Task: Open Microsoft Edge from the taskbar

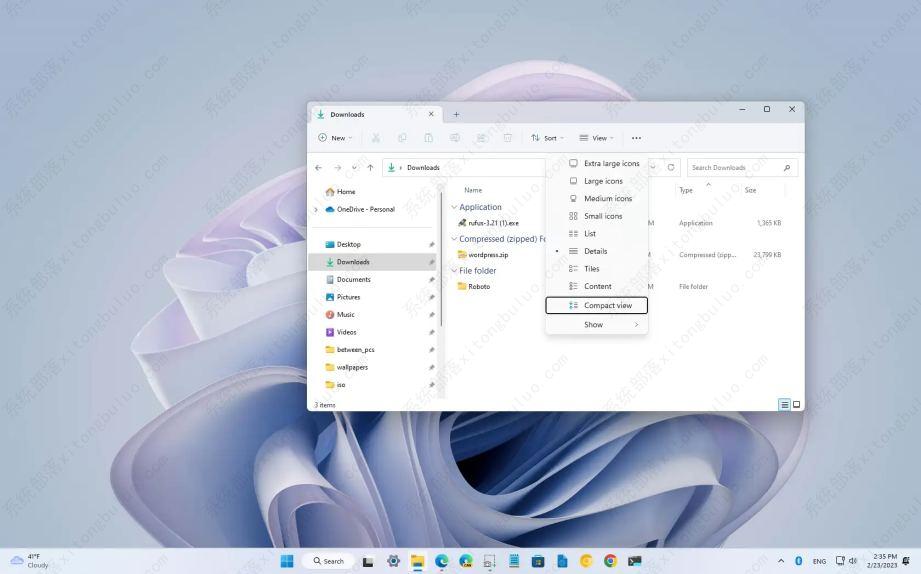Action: click(441, 561)
